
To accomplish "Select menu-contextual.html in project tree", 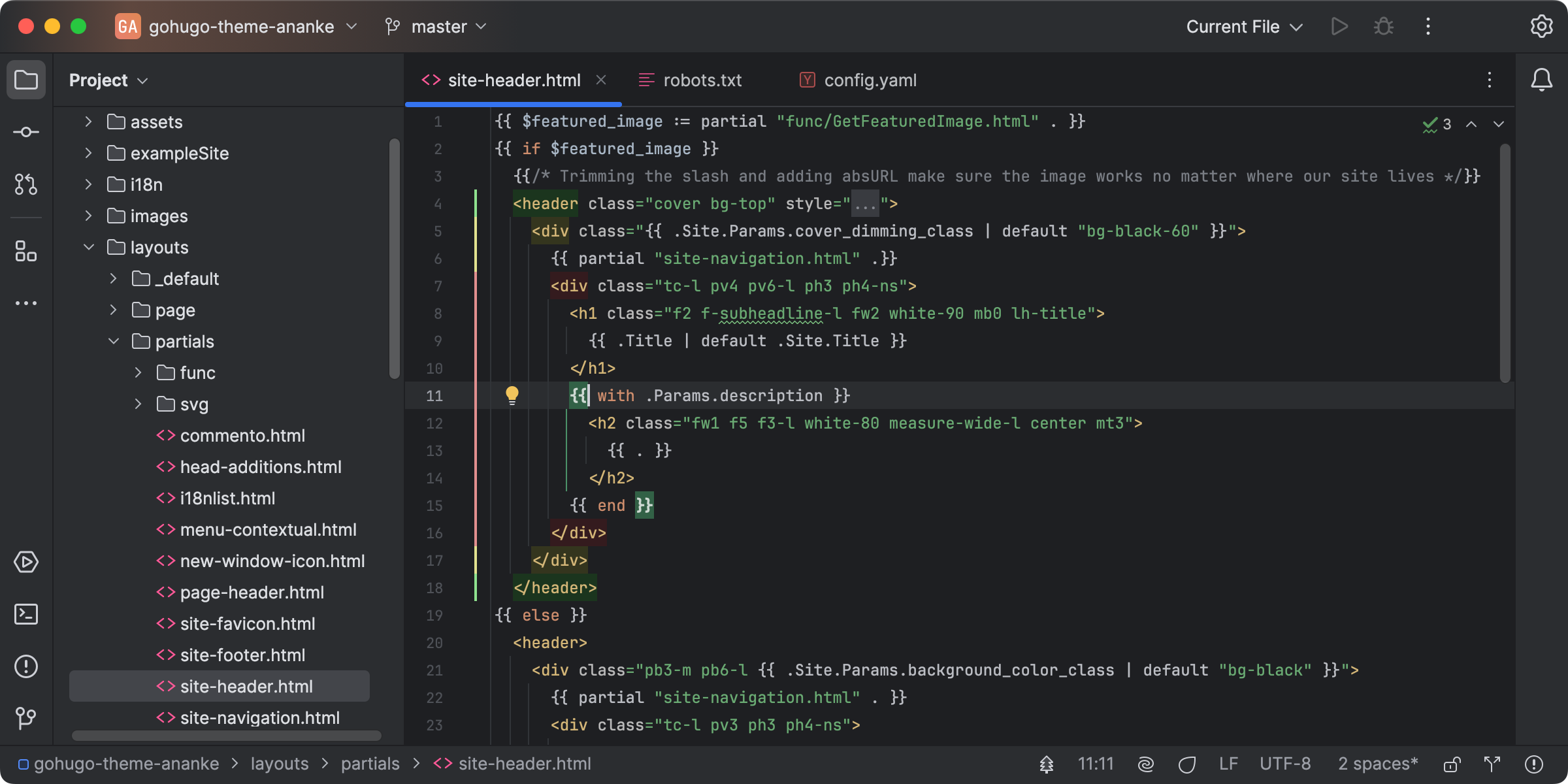I will 256,529.
